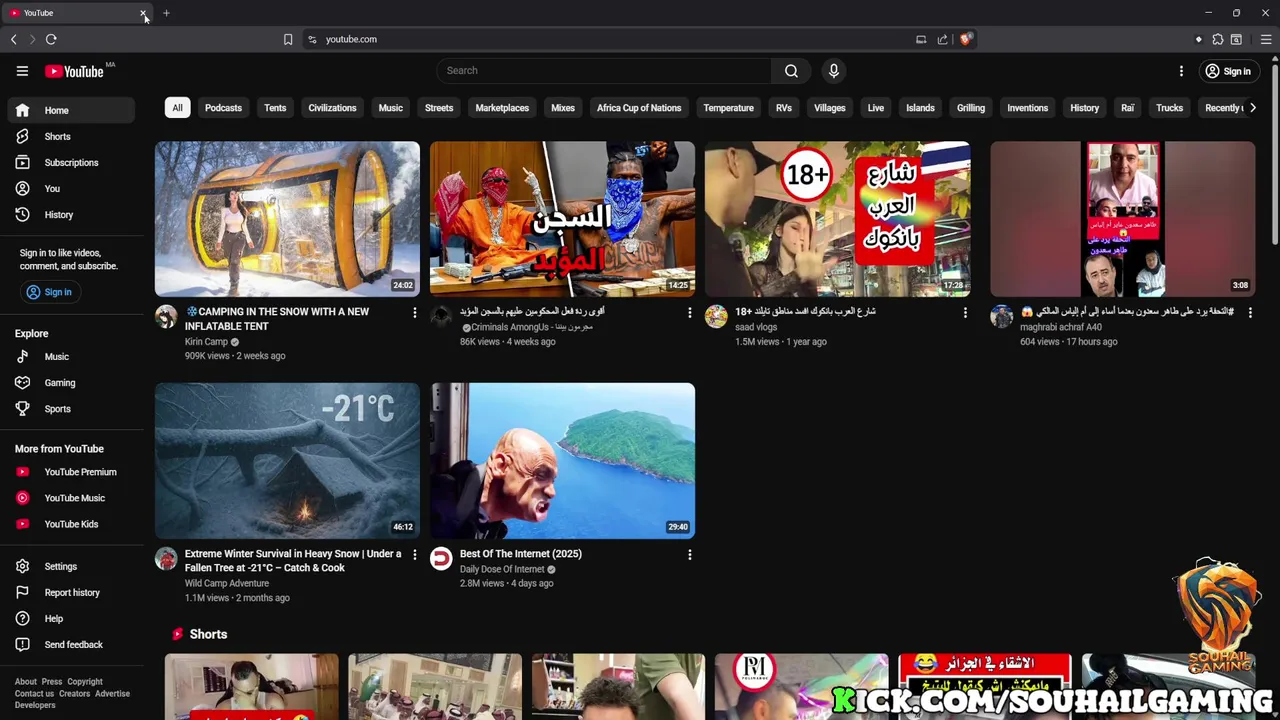Image resolution: width=1280 pixels, height=720 pixels.
Task: Show more category chips with right arrow
Action: pyautogui.click(x=1252, y=108)
